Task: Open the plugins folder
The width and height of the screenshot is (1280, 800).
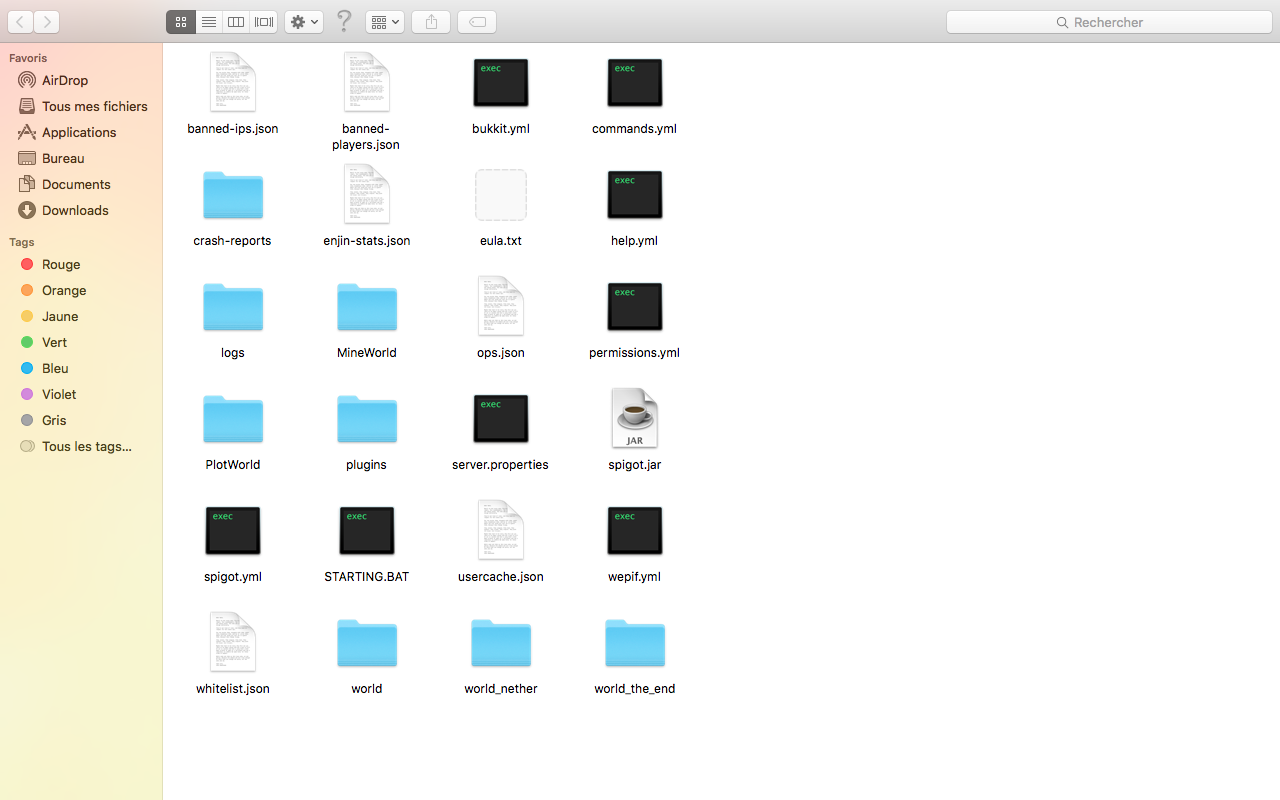Action: pos(366,419)
